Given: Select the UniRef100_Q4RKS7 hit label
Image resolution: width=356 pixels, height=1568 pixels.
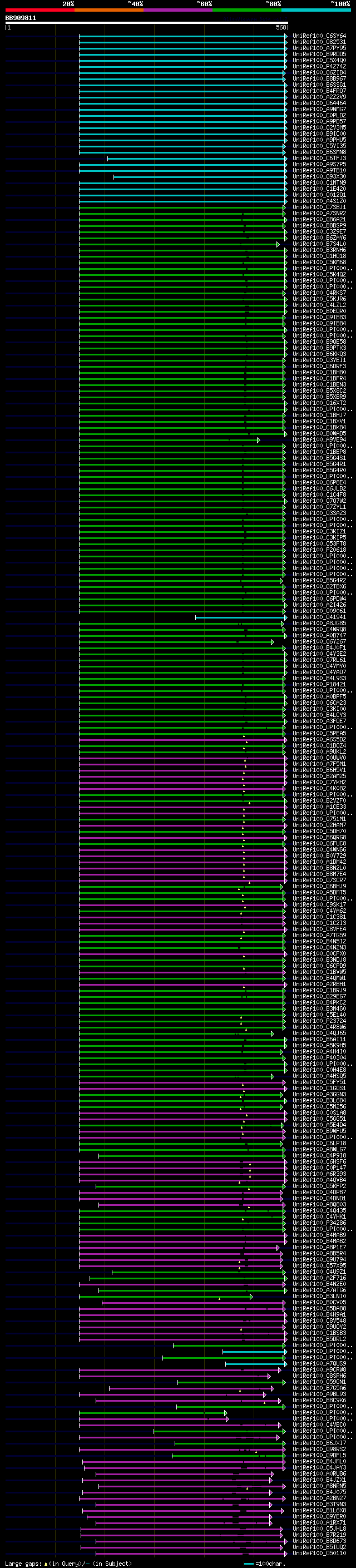Looking at the screenshot, I should (319, 293).
